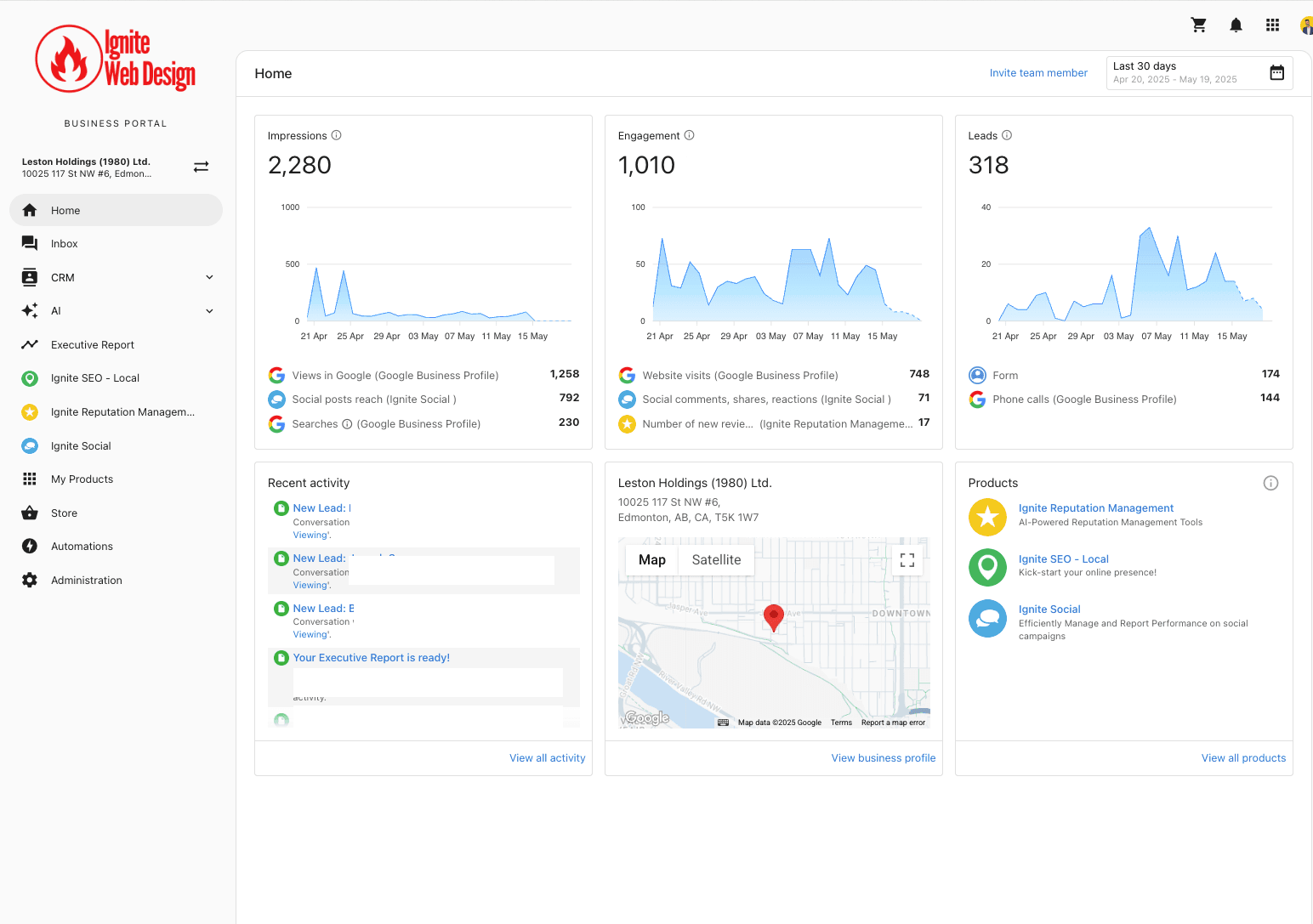Click the Engagement total 1,010
Viewport: 1313px width, 924px height.
[646, 165]
